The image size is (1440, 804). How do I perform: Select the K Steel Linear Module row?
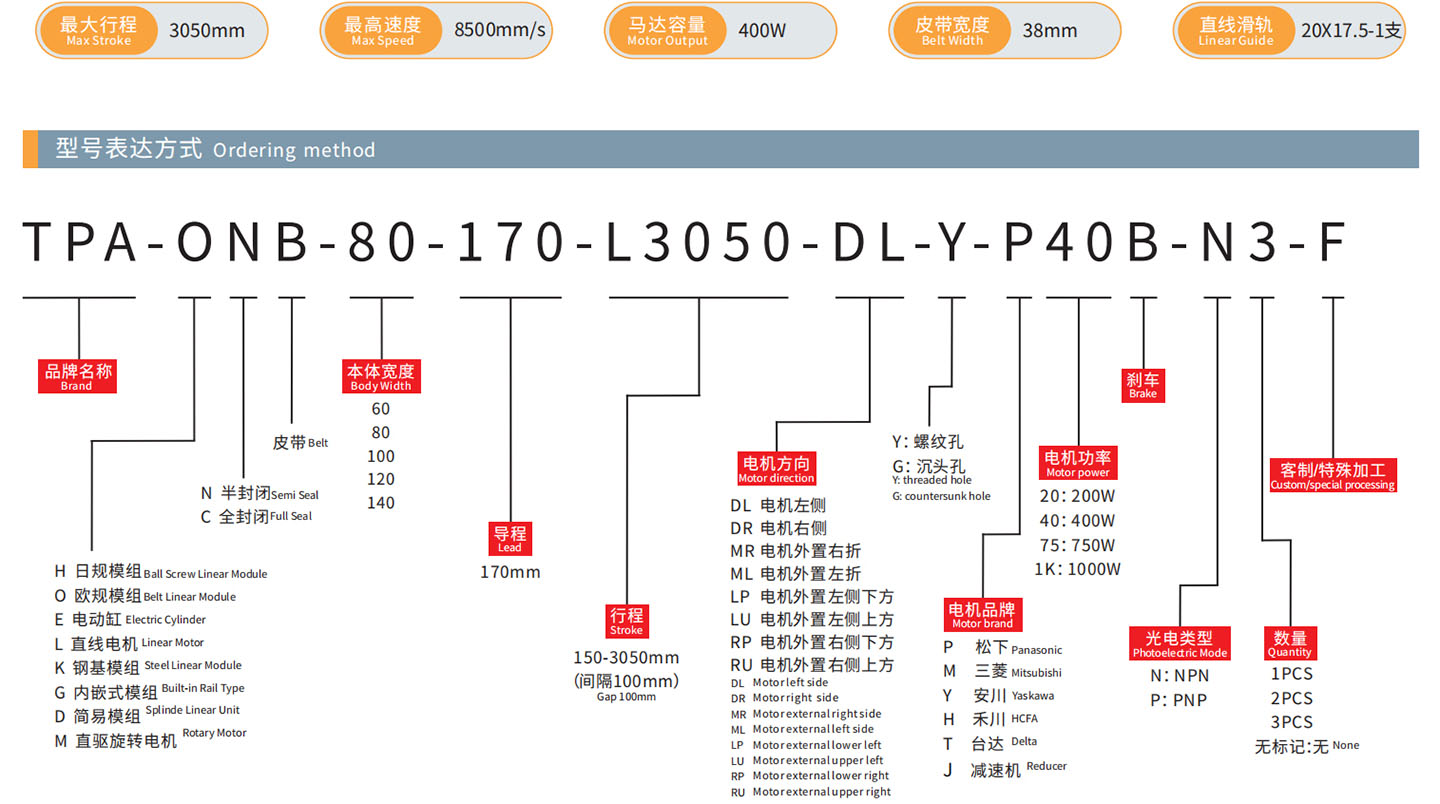(148, 667)
